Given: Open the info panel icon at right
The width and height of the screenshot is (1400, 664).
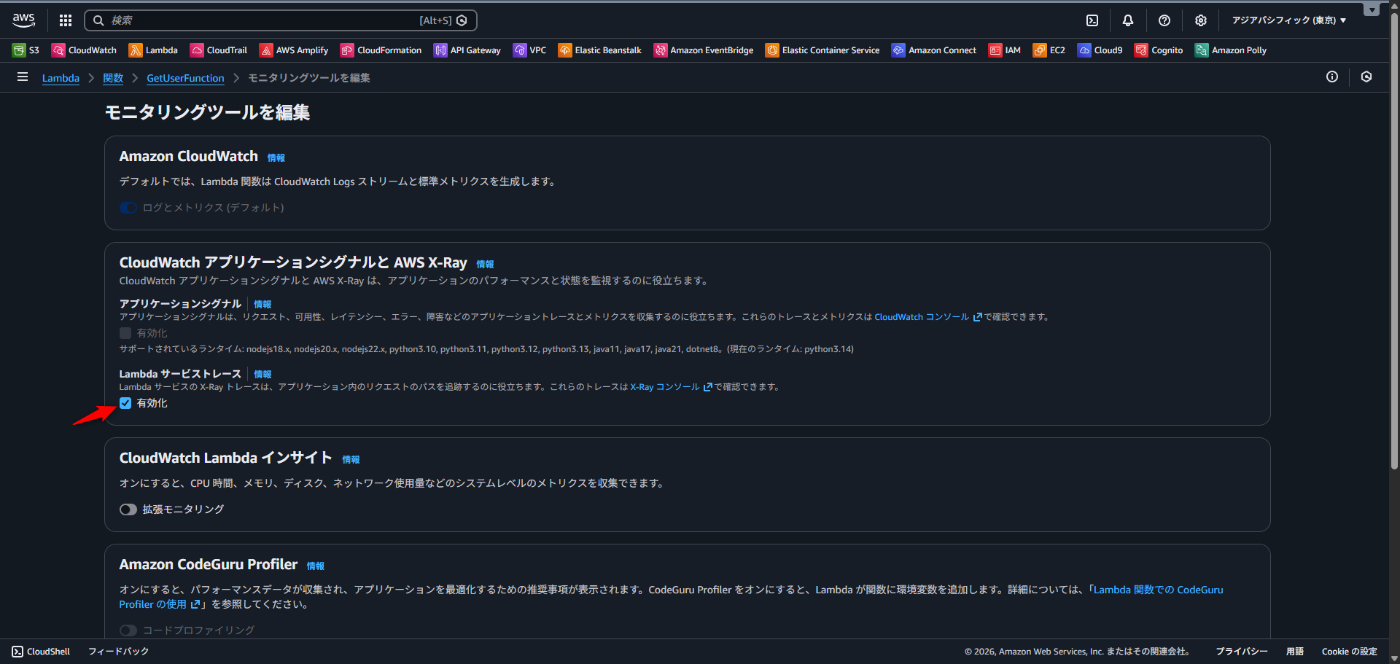Looking at the screenshot, I should (1332, 77).
